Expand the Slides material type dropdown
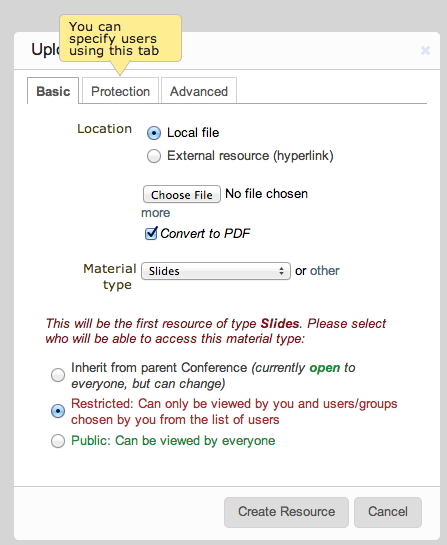This screenshot has height=545, width=447. pos(216,271)
